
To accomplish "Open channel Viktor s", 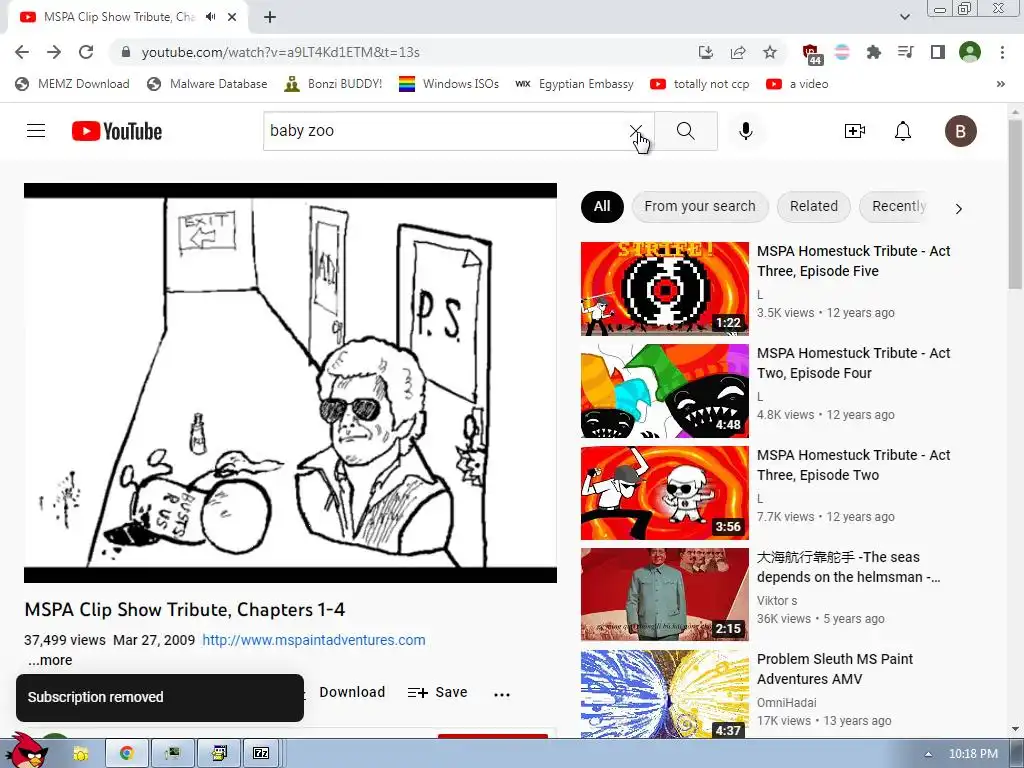I will 776,601.
